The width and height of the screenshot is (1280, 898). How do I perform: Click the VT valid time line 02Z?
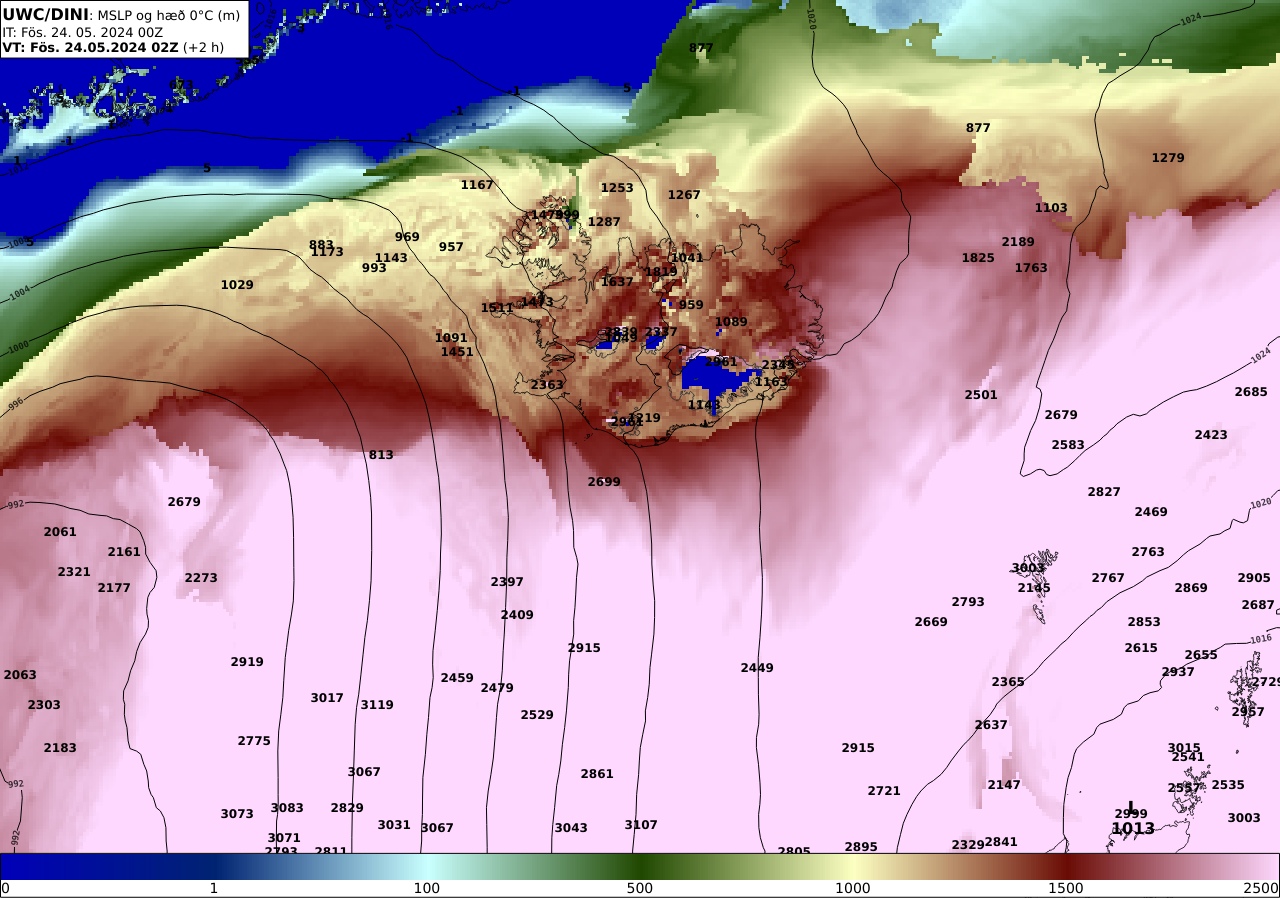click(113, 47)
